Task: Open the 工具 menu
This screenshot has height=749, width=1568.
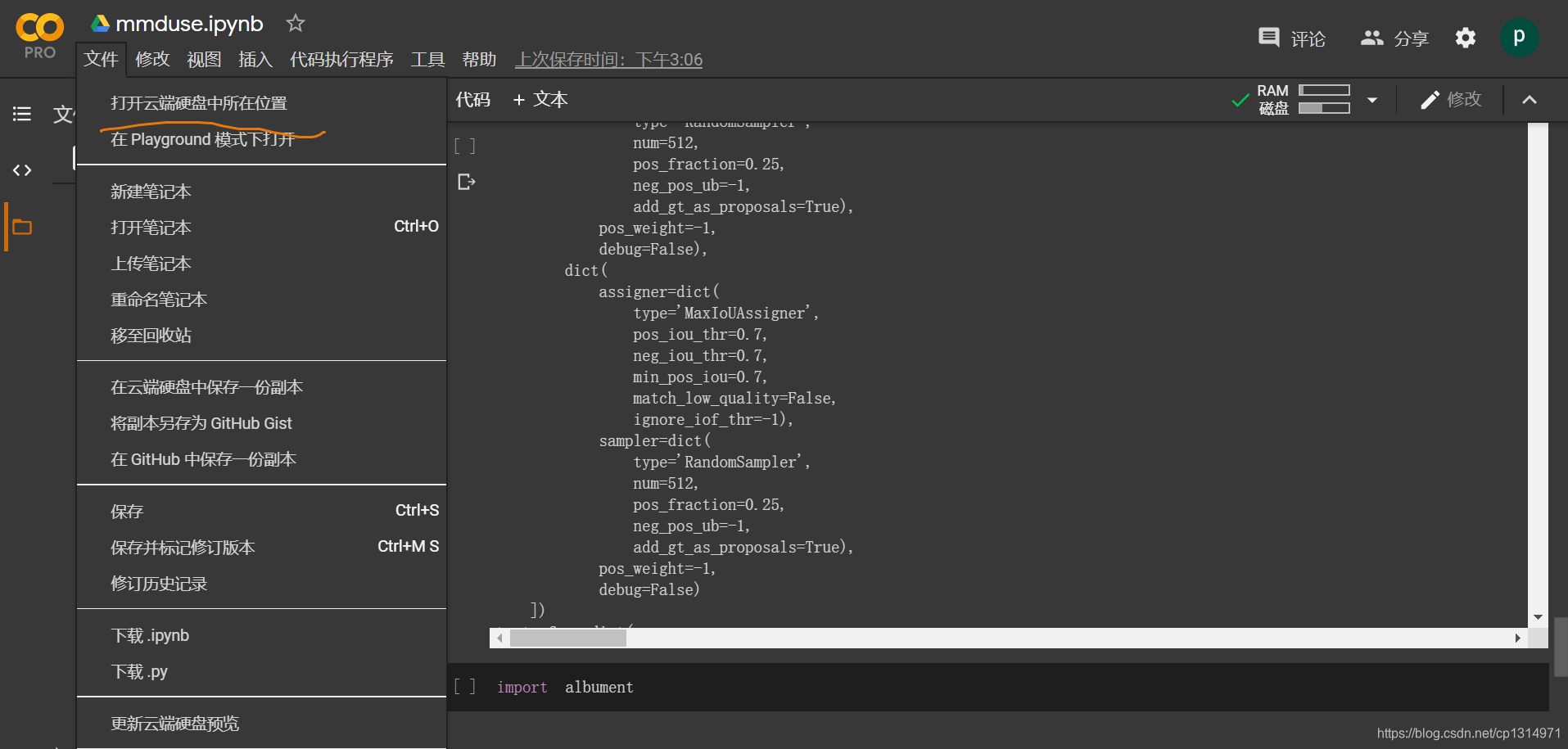Action: point(427,59)
